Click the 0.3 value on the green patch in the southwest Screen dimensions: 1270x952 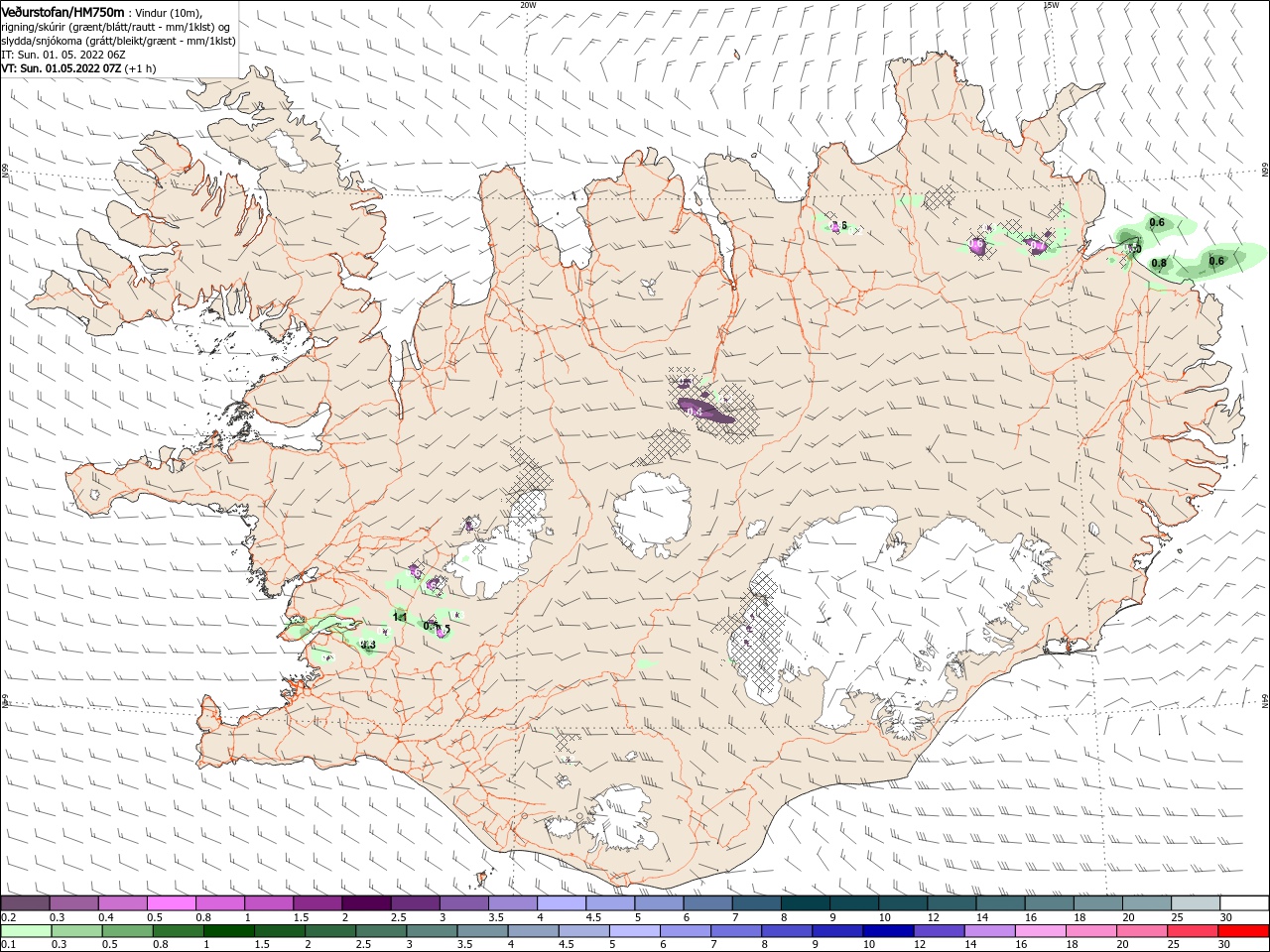pos(367,645)
